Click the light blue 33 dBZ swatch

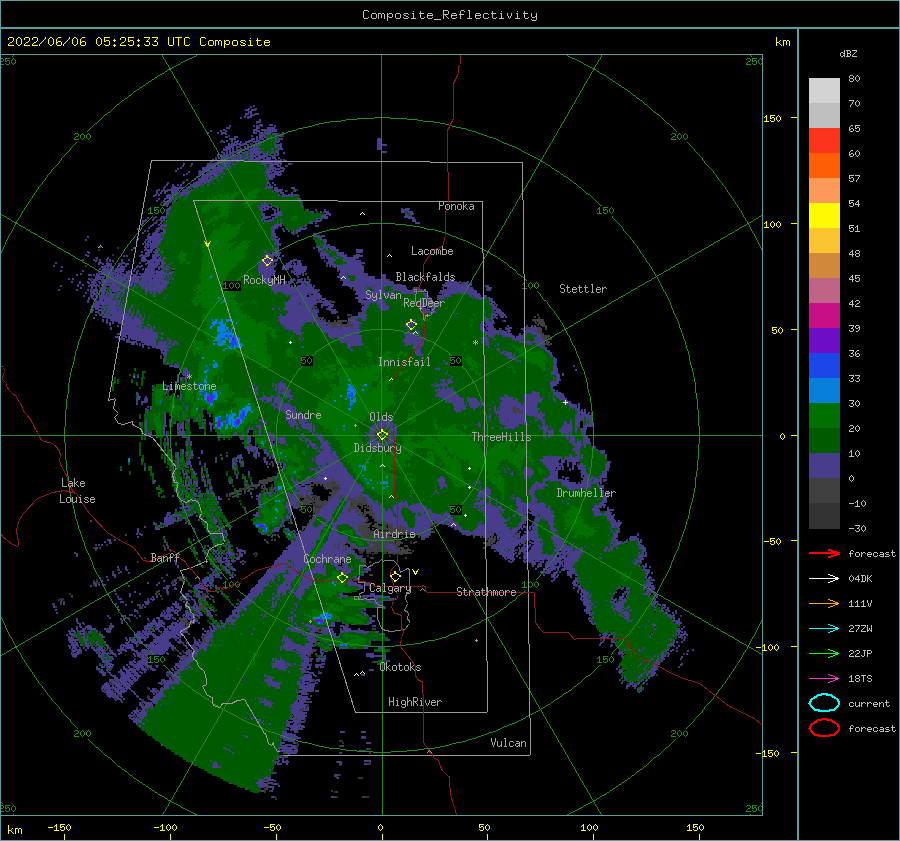pyautogui.click(x=824, y=390)
